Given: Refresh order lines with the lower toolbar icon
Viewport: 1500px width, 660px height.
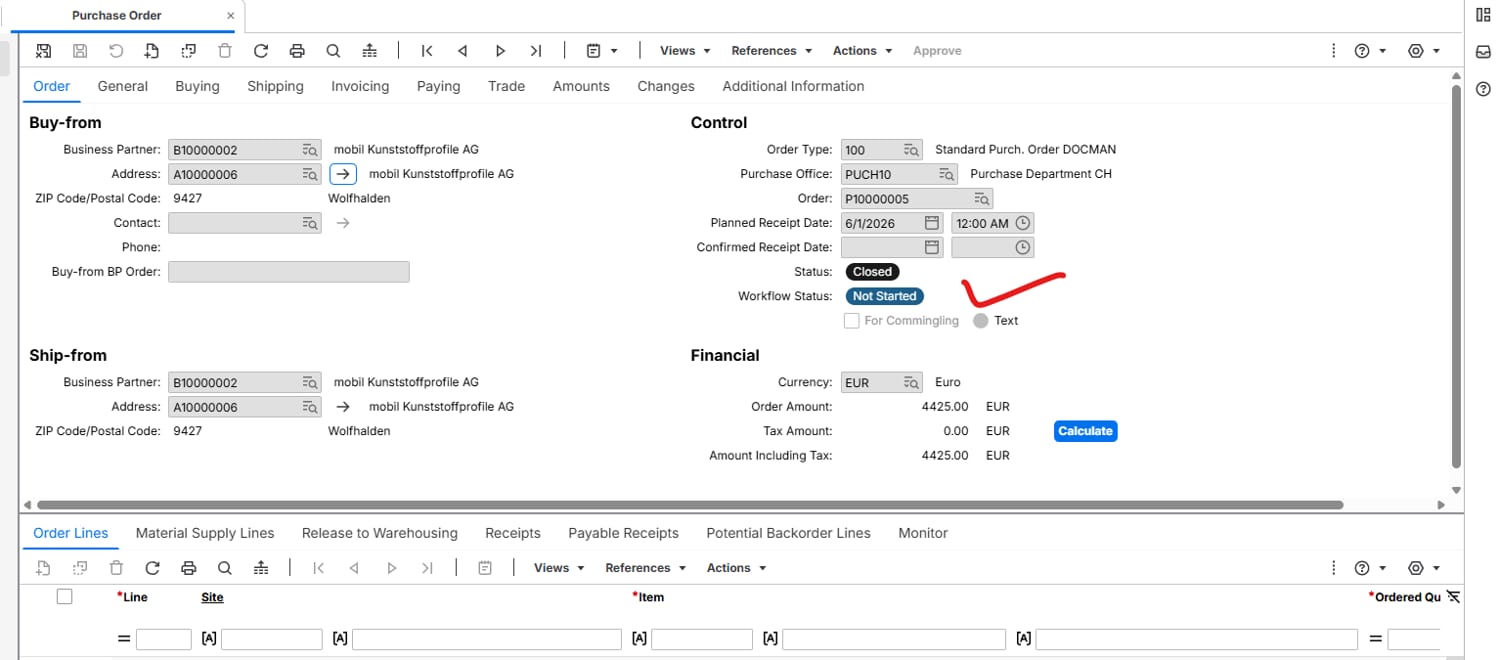Looking at the screenshot, I should [x=152, y=567].
